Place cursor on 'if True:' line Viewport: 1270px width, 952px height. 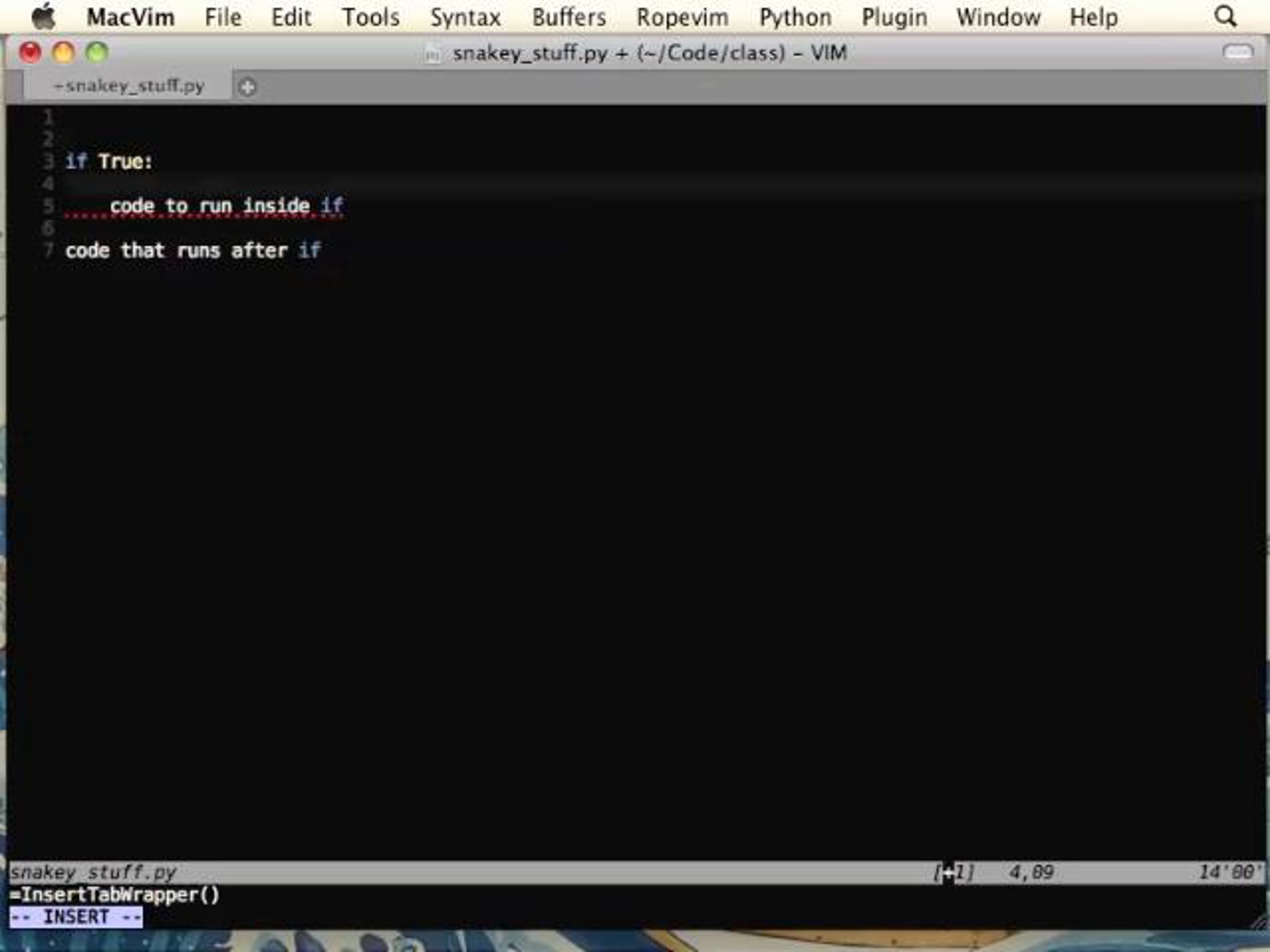click(x=109, y=162)
